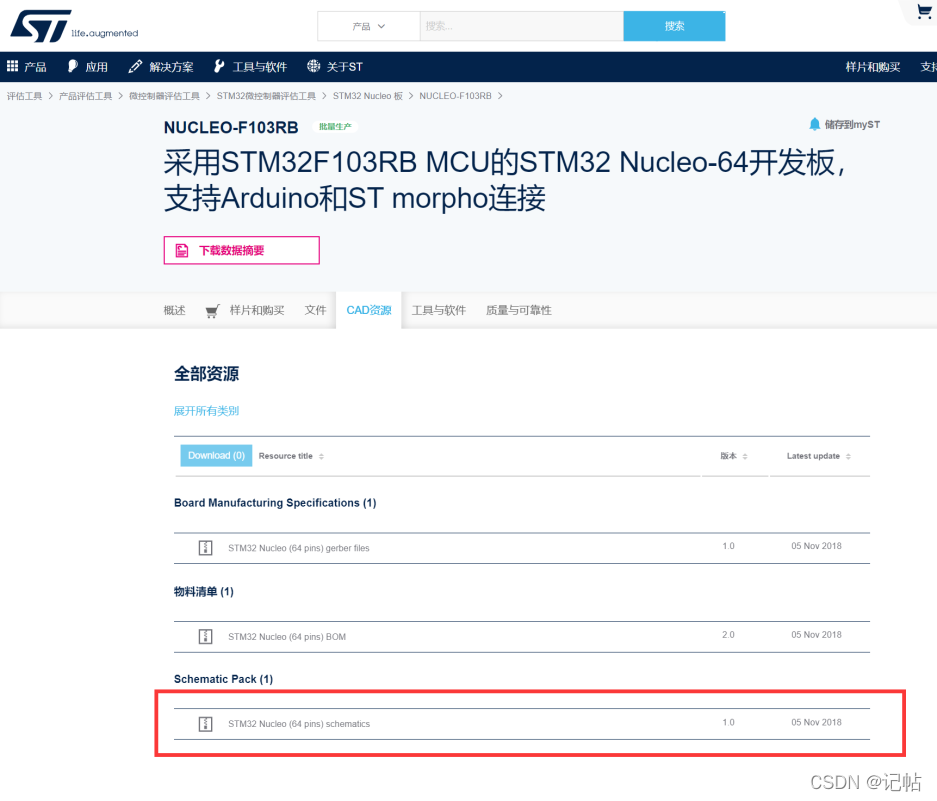Switch to 样片和购买 page tab
The image size is (937, 801).
245,310
